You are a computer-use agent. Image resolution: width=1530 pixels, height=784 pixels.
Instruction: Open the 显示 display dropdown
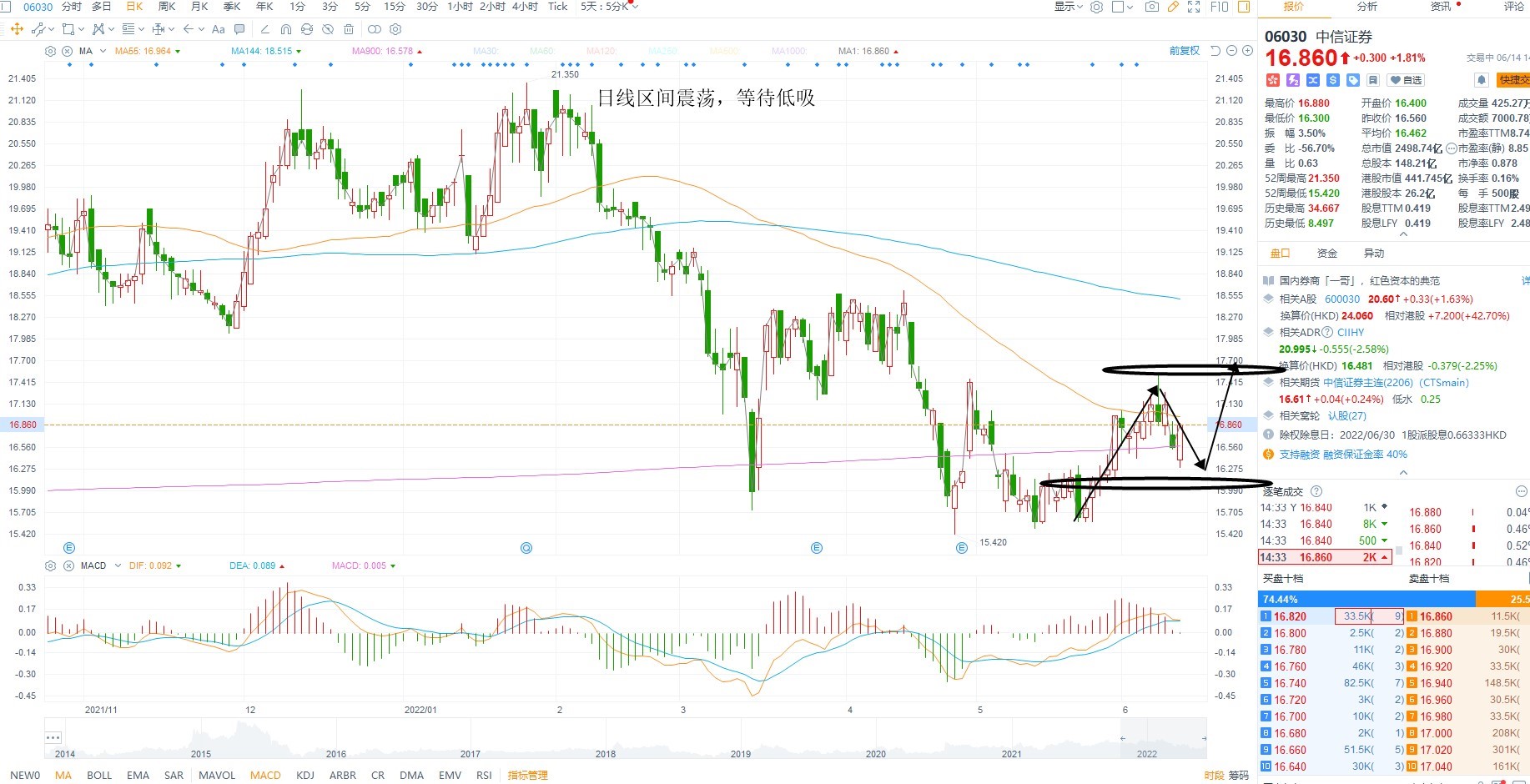pyautogui.click(x=1068, y=7)
